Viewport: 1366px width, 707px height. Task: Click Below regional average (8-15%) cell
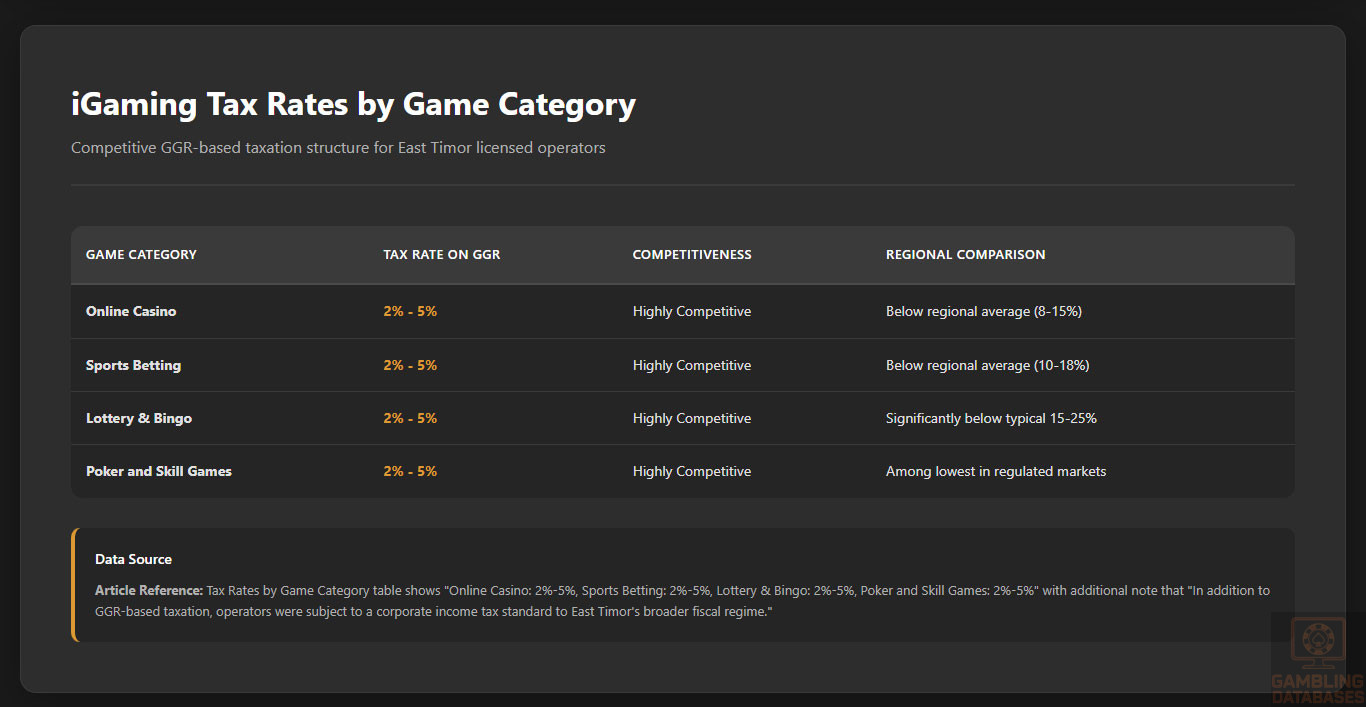984,312
